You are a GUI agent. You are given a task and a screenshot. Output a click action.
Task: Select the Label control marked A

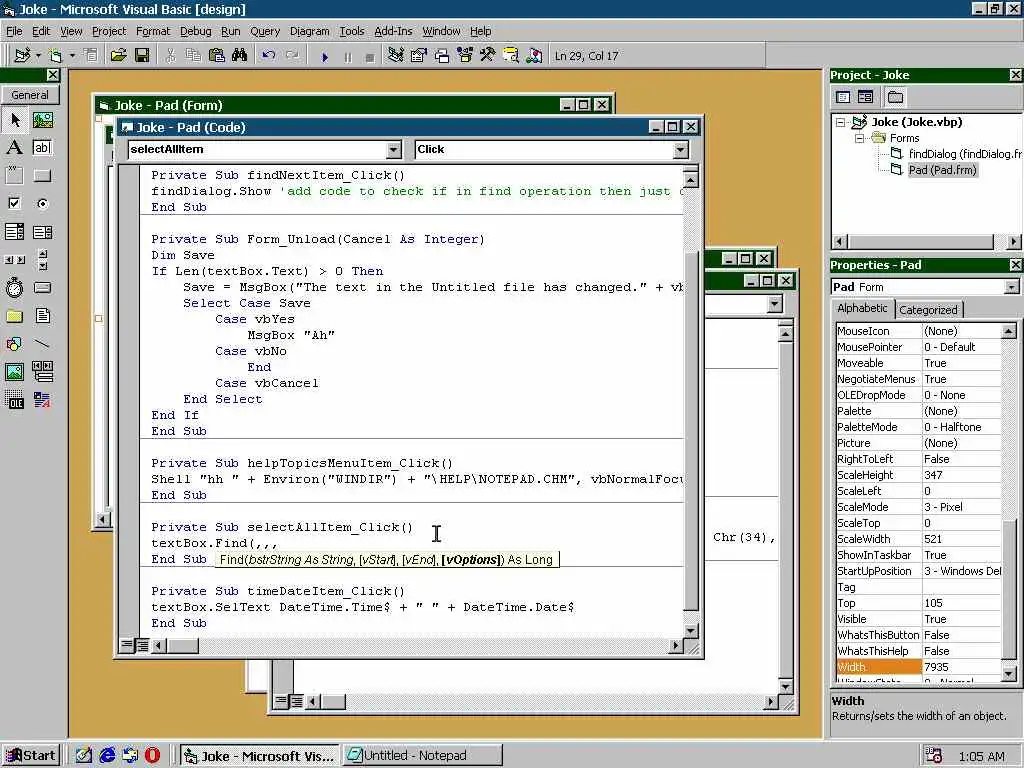(15, 148)
